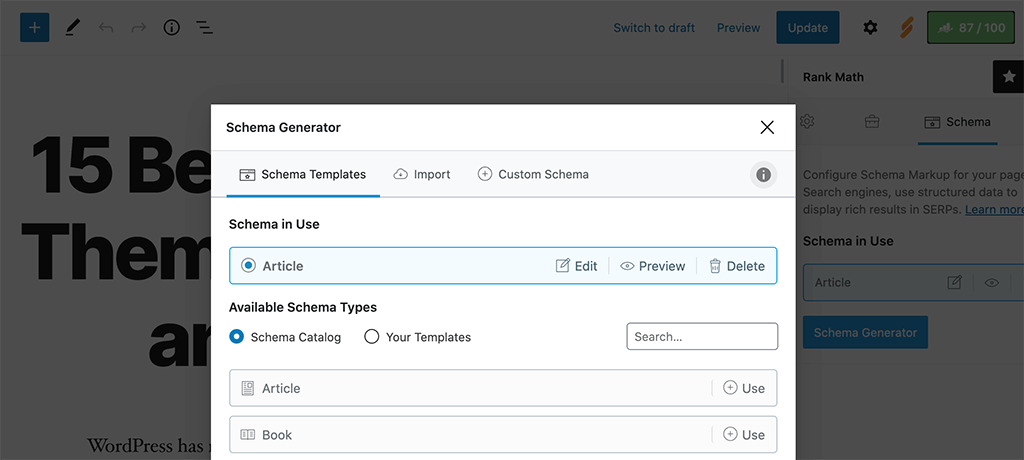The height and width of the screenshot is (460, 1024).
Task: Select the pencil edit tools icon
Action: point(72,27)
